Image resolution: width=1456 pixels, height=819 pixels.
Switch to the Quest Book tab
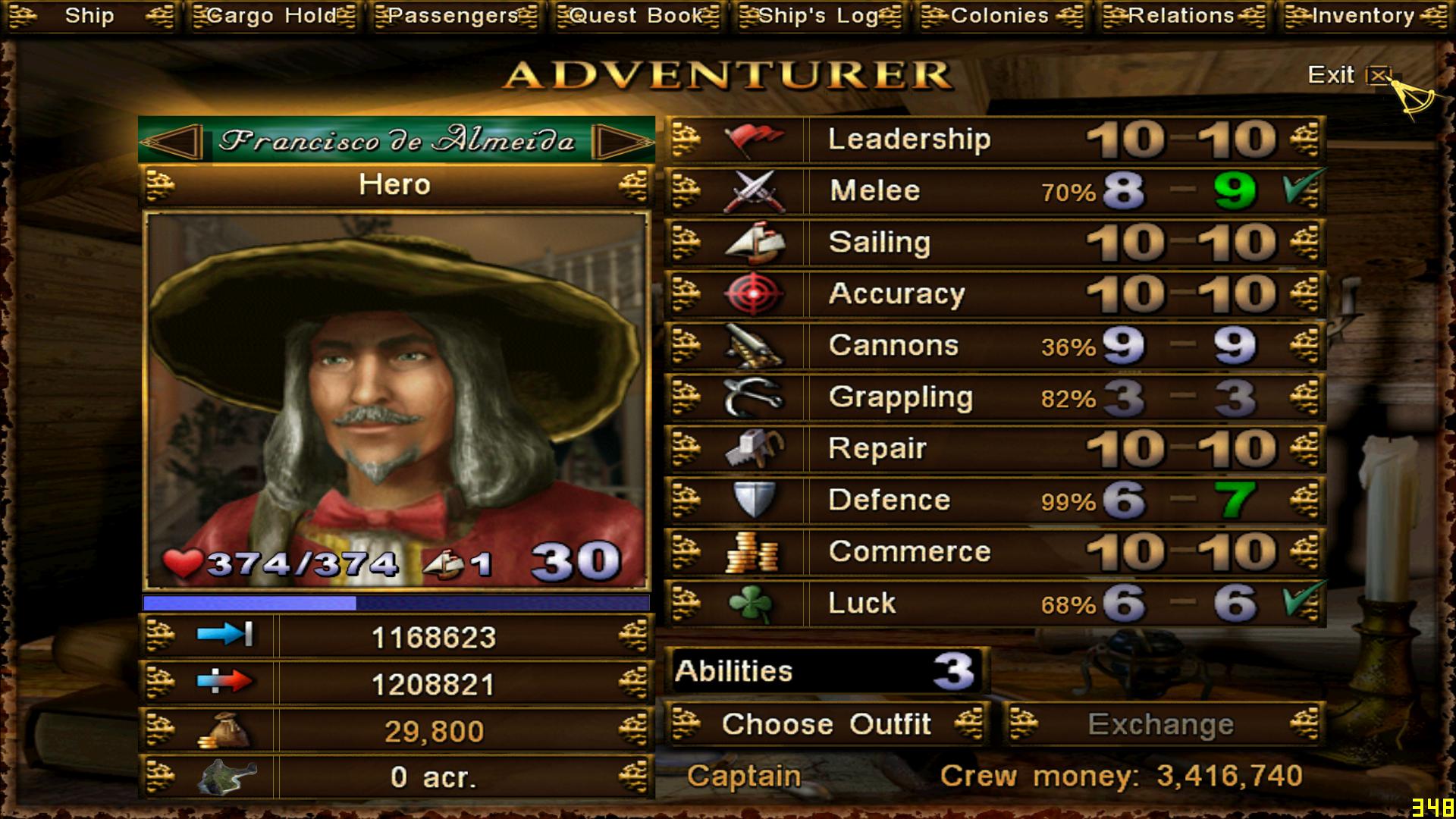tap(637, 16)
